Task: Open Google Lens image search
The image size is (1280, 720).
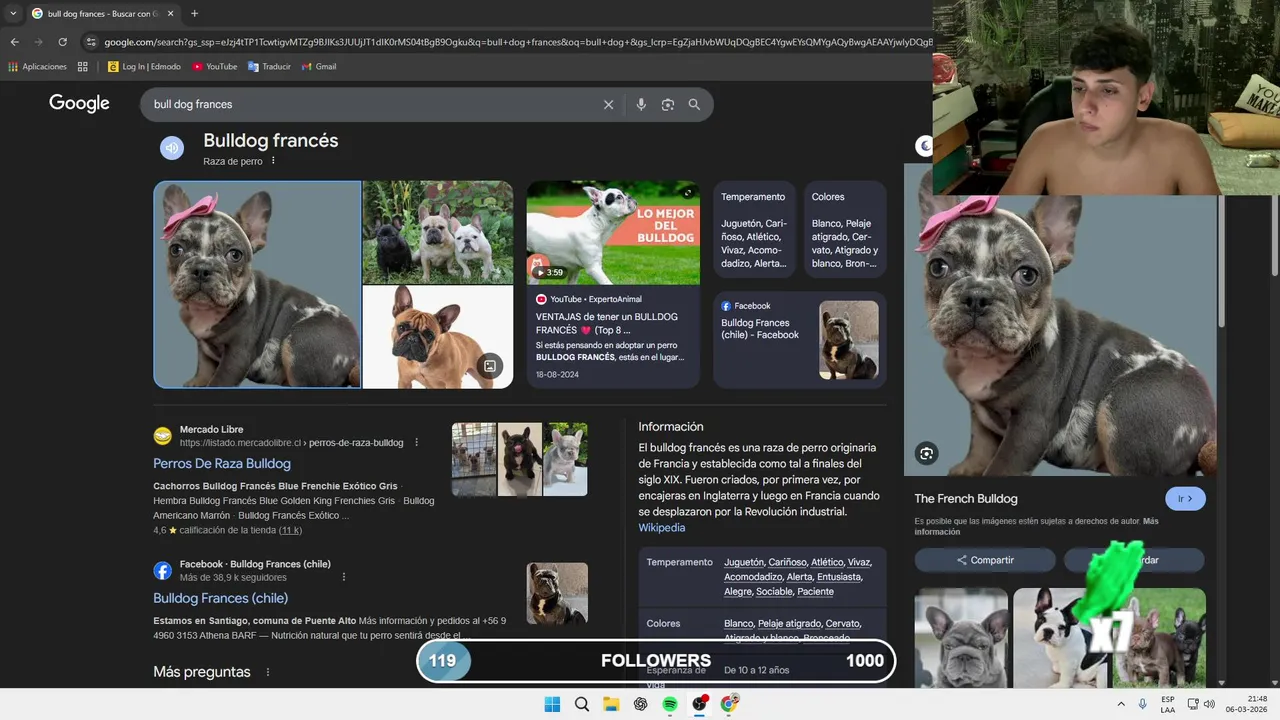Action: 668,104
